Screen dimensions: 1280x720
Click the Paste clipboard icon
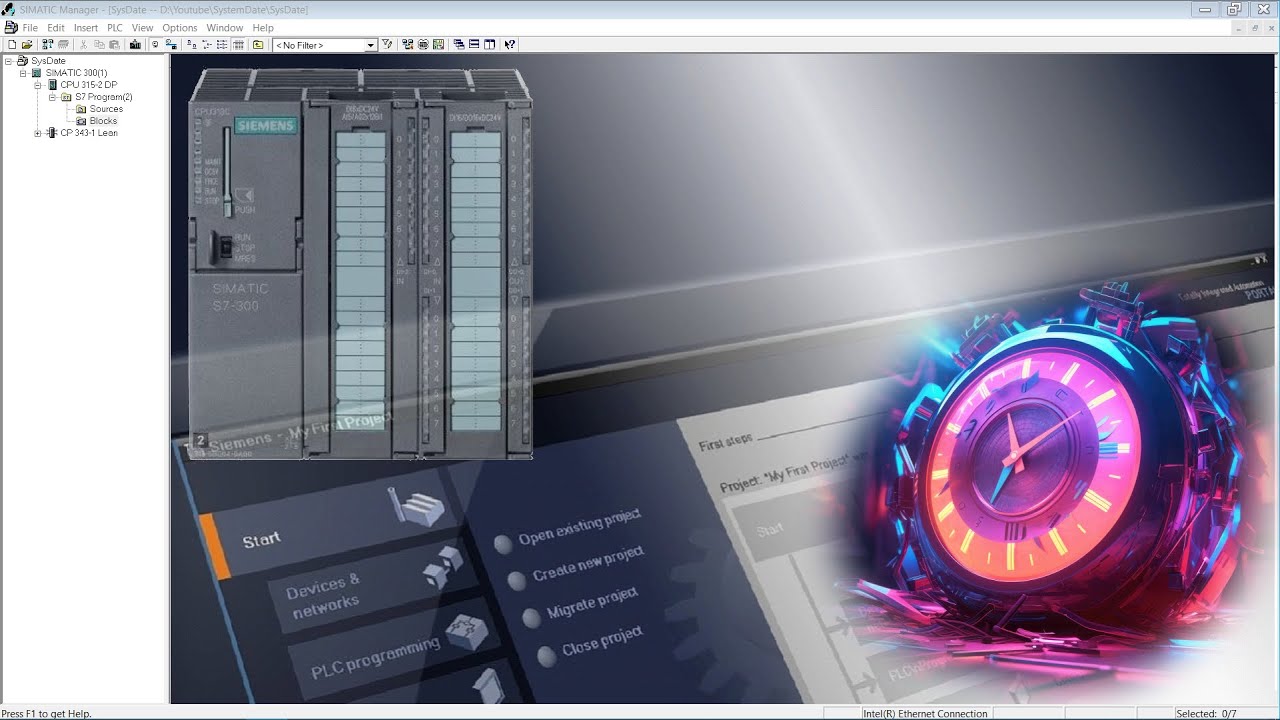pyautogui.click(x=114, y=45)
